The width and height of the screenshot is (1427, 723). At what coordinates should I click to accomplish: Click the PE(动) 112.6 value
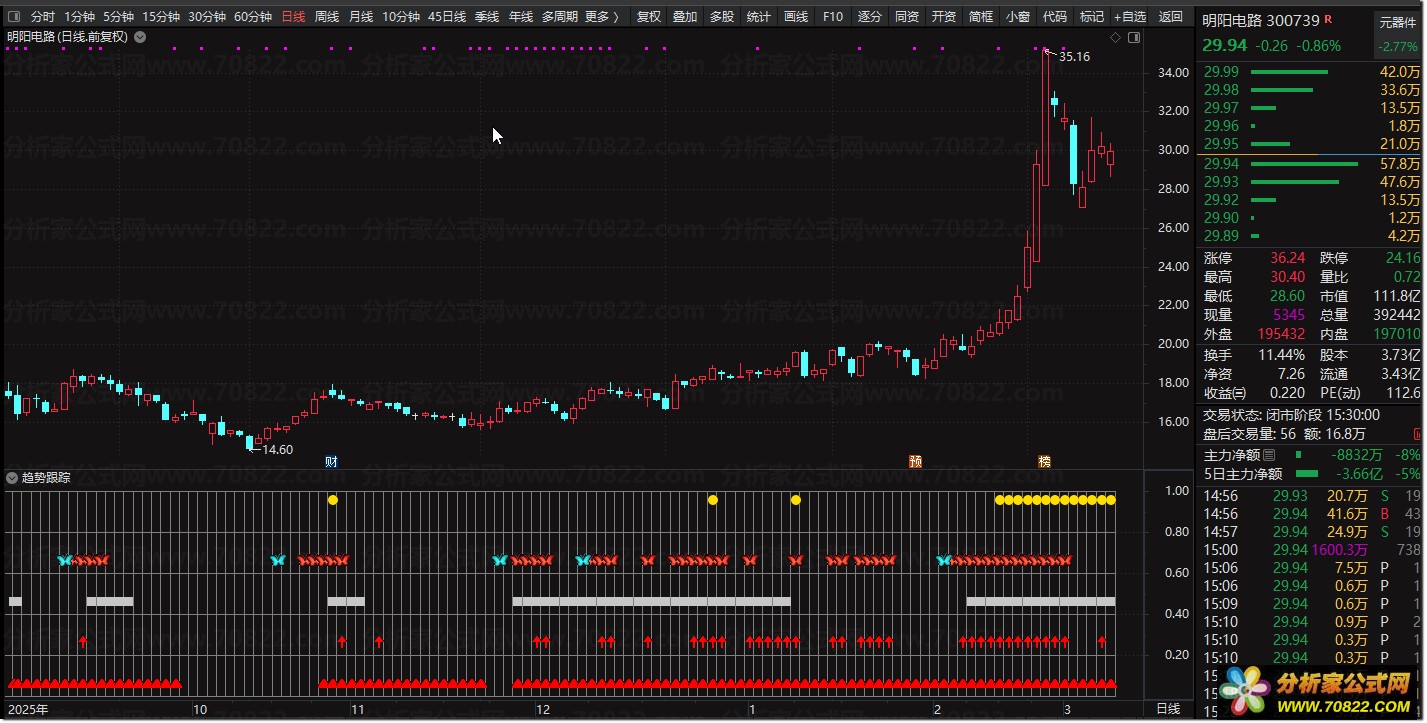[x=1404, y=393]
